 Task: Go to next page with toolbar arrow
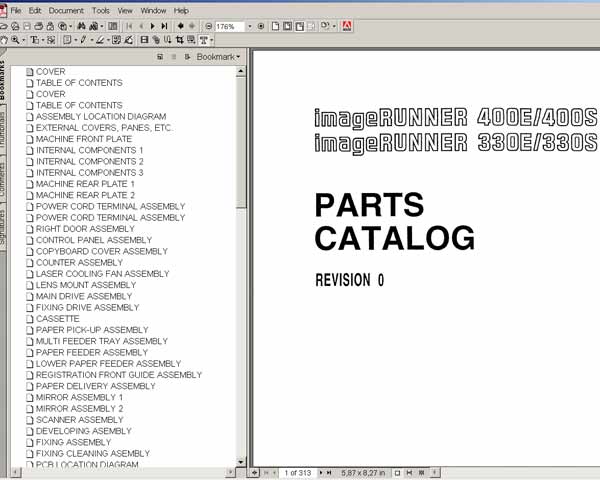152,26
